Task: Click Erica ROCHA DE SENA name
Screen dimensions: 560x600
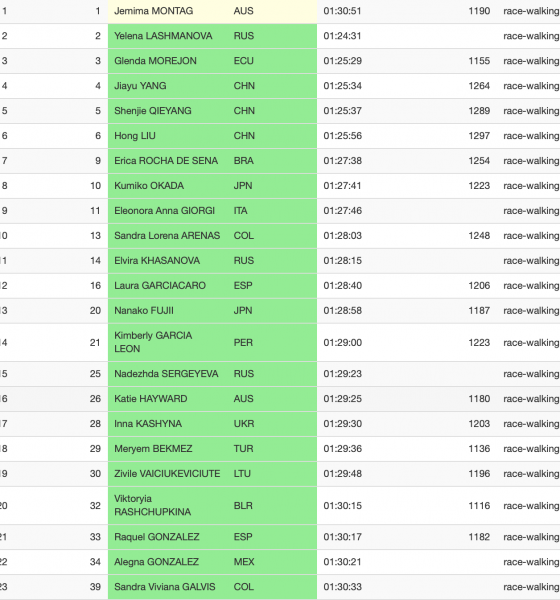Action: click(166, 161)
